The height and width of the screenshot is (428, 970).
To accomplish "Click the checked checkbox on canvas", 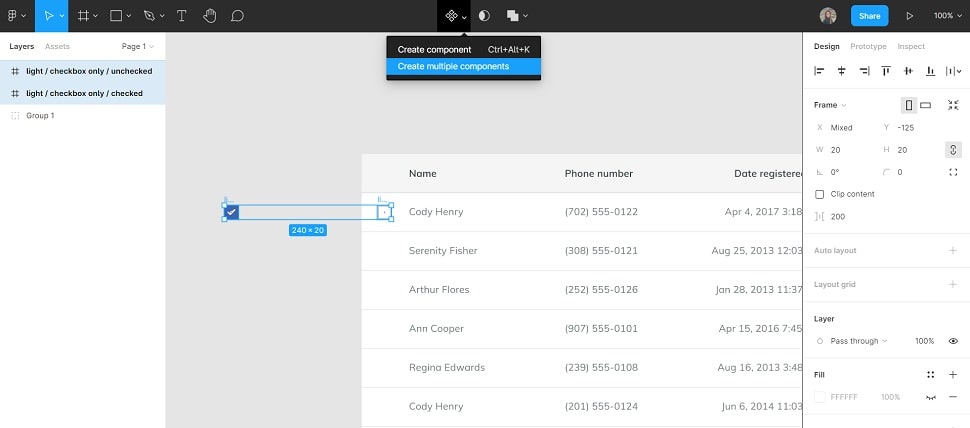I will coord(231,212).
